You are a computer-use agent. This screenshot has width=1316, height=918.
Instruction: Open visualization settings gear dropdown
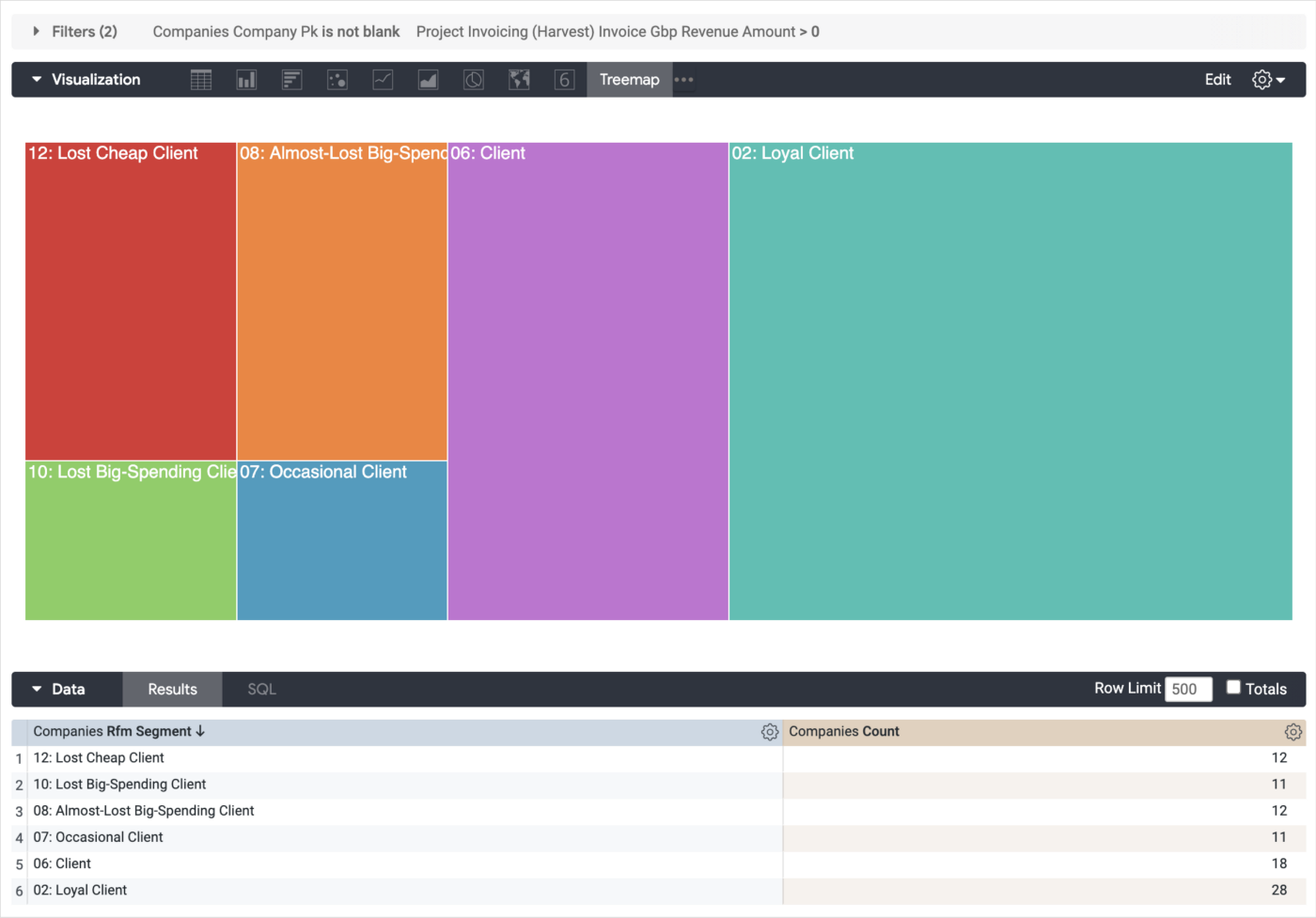coord(1268,80)
